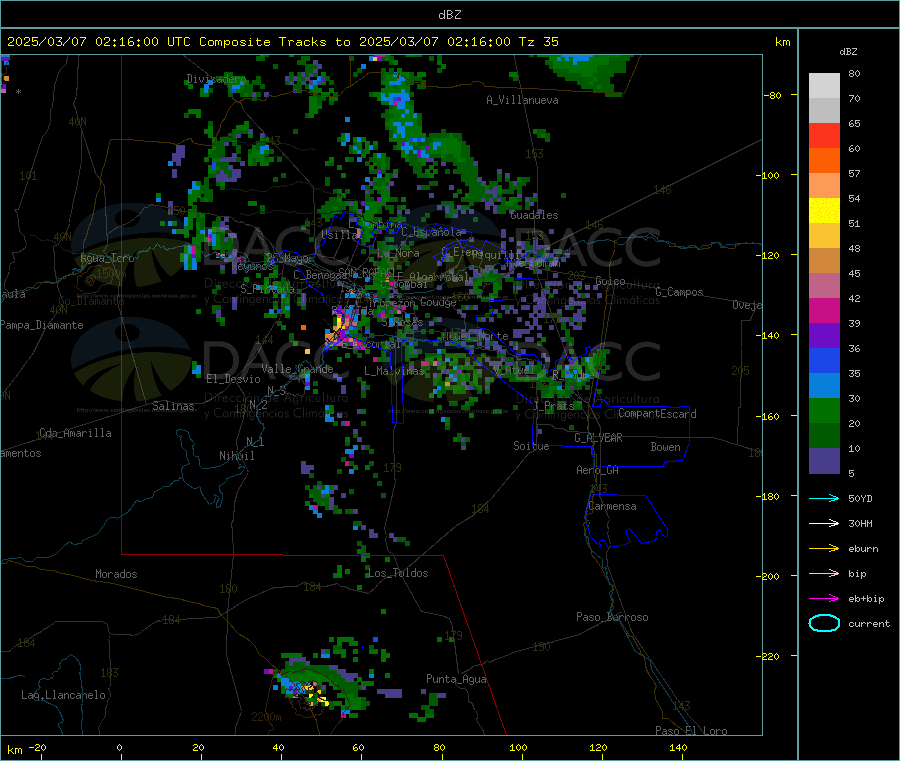Click the Paso_El_Loro map label
This screenshot has height=761, width=900.
pos(691,731)
